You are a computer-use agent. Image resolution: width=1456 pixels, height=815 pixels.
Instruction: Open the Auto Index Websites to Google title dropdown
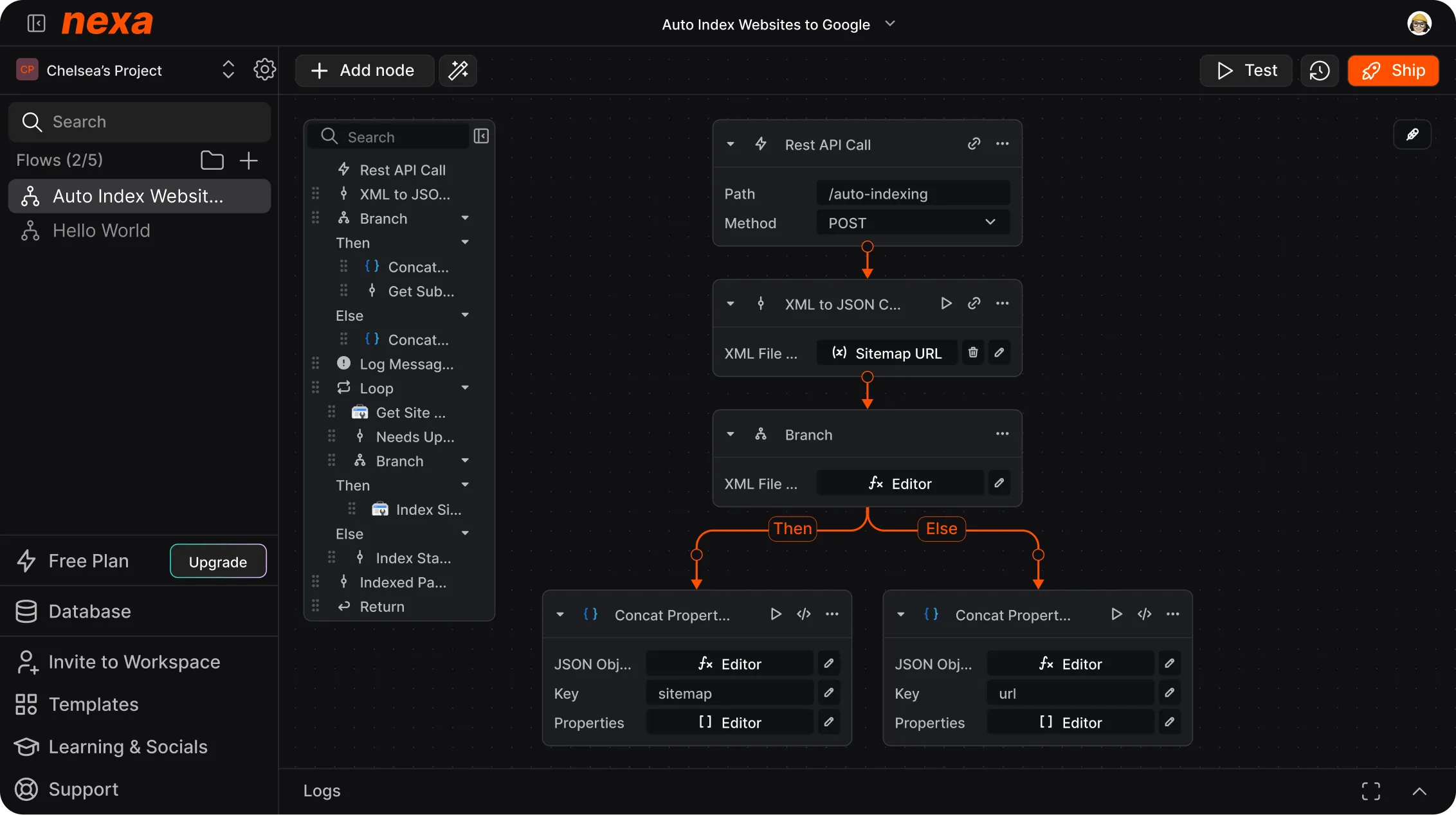point(891,24)
